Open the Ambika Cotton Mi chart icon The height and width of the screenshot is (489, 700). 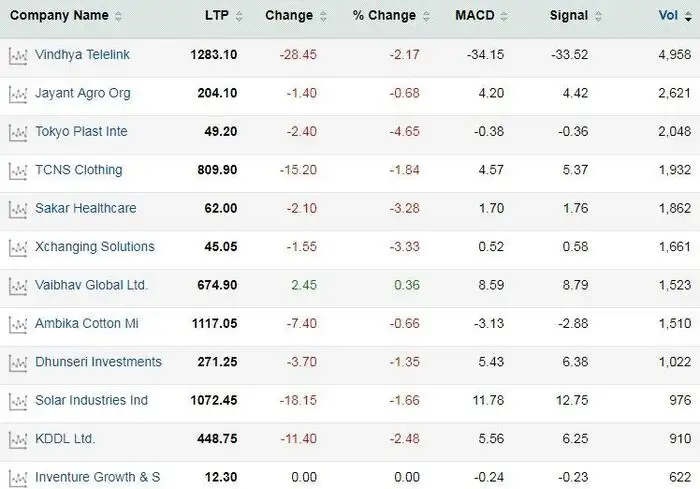point(17,325)
